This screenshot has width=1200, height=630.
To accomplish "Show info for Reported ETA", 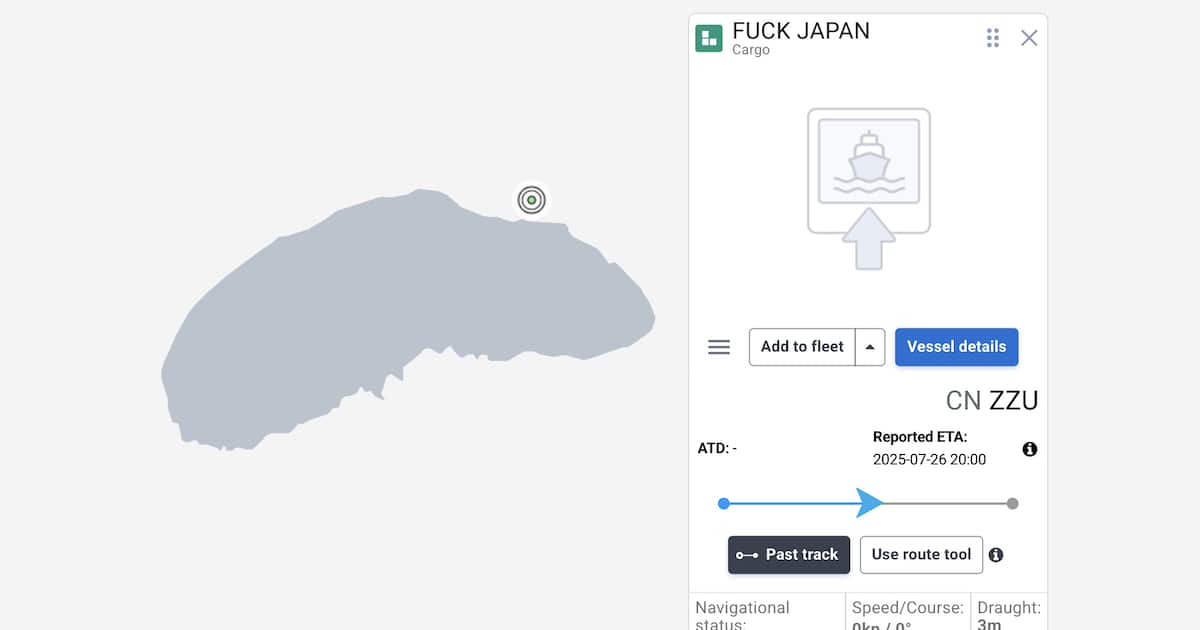I will tap(1030, 449).
